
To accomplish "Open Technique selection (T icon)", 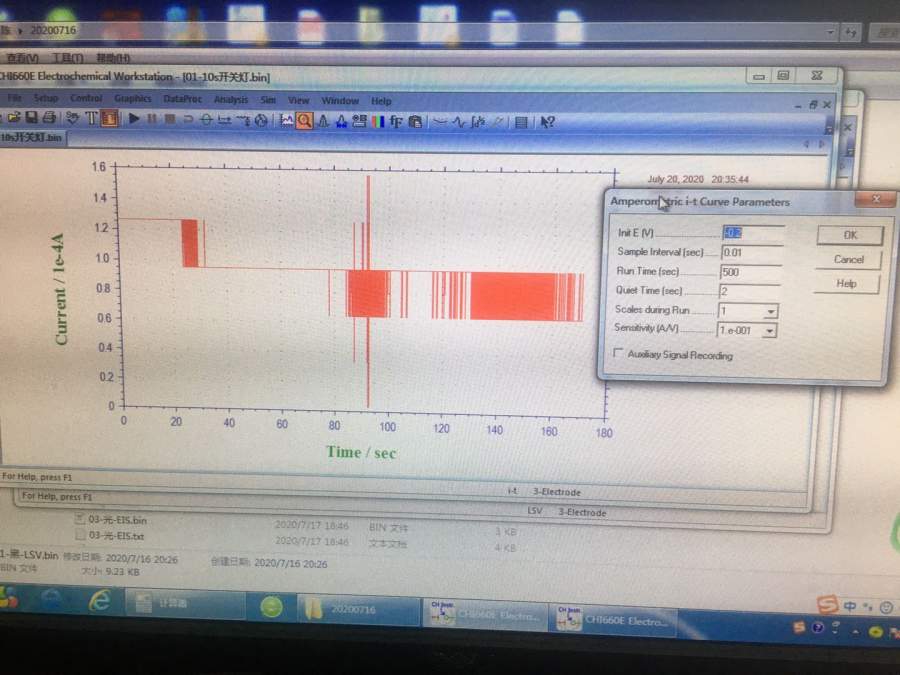I will pyautogui.click(x=91, y=118).
